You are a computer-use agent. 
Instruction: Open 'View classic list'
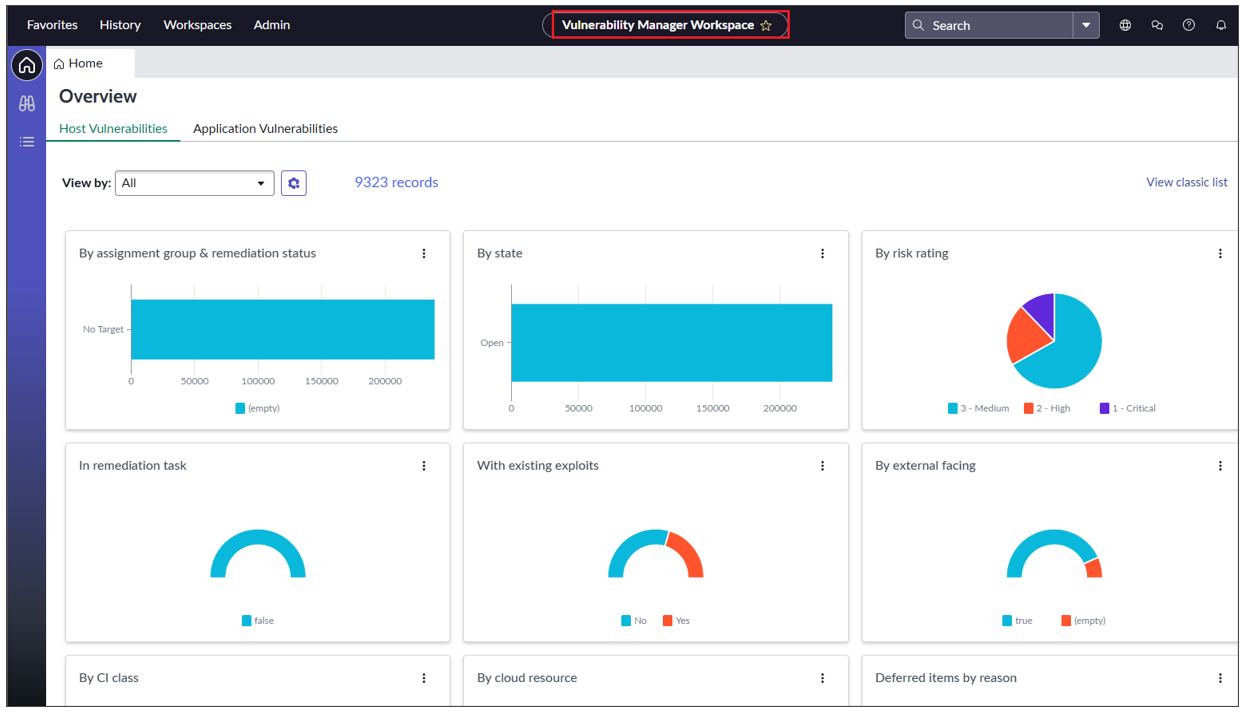pos(1186,182)
